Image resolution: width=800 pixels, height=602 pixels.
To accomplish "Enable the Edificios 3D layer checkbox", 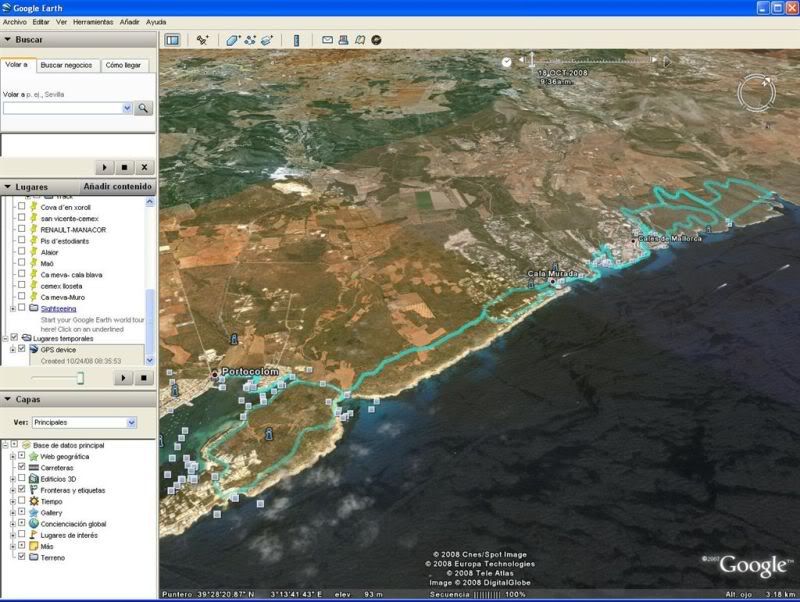I will pos(21,479).
